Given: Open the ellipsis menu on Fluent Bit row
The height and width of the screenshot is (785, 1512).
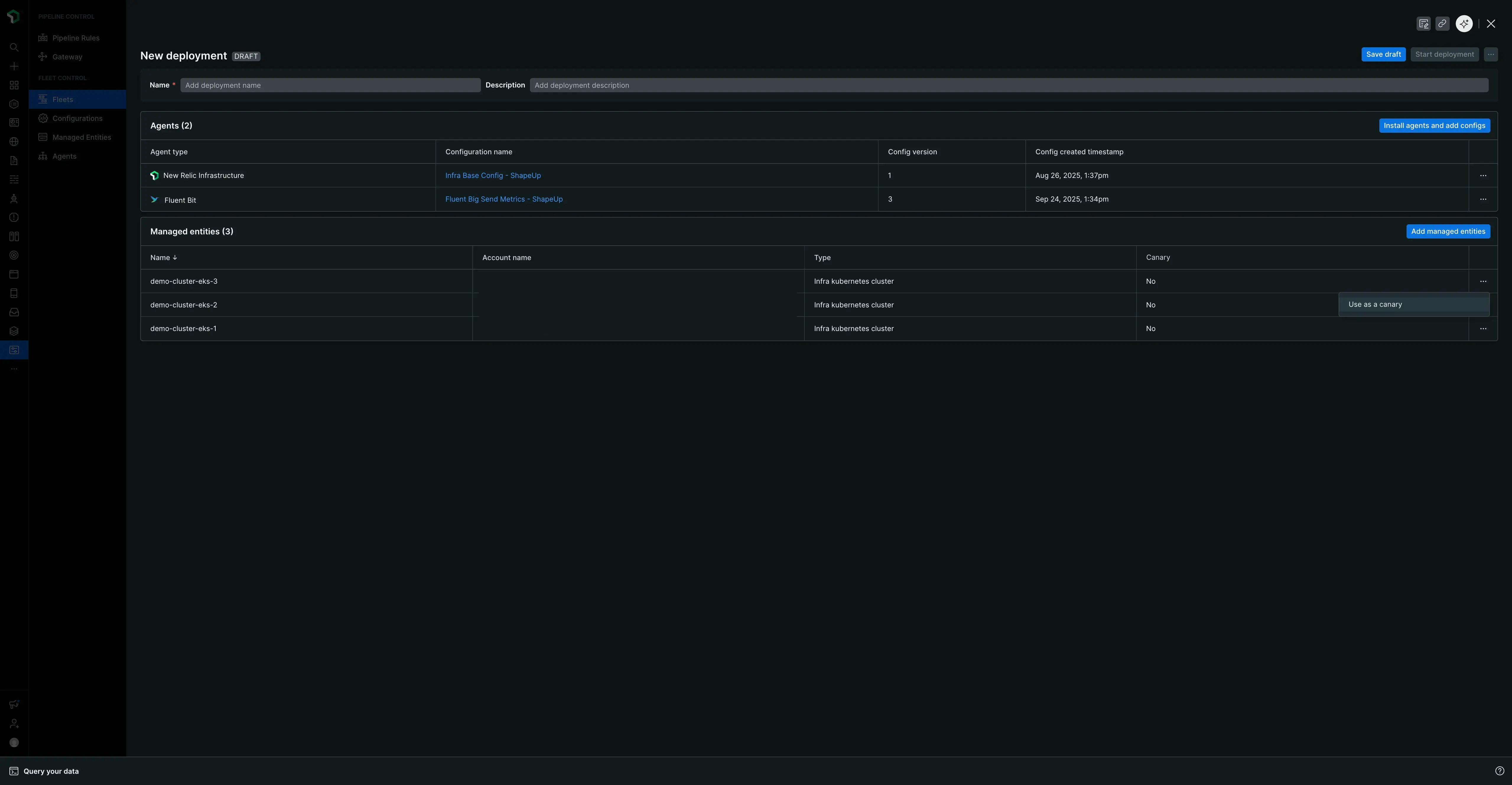Looking at the screenshot, I should pyautogui.click(x=1483, y=200).
